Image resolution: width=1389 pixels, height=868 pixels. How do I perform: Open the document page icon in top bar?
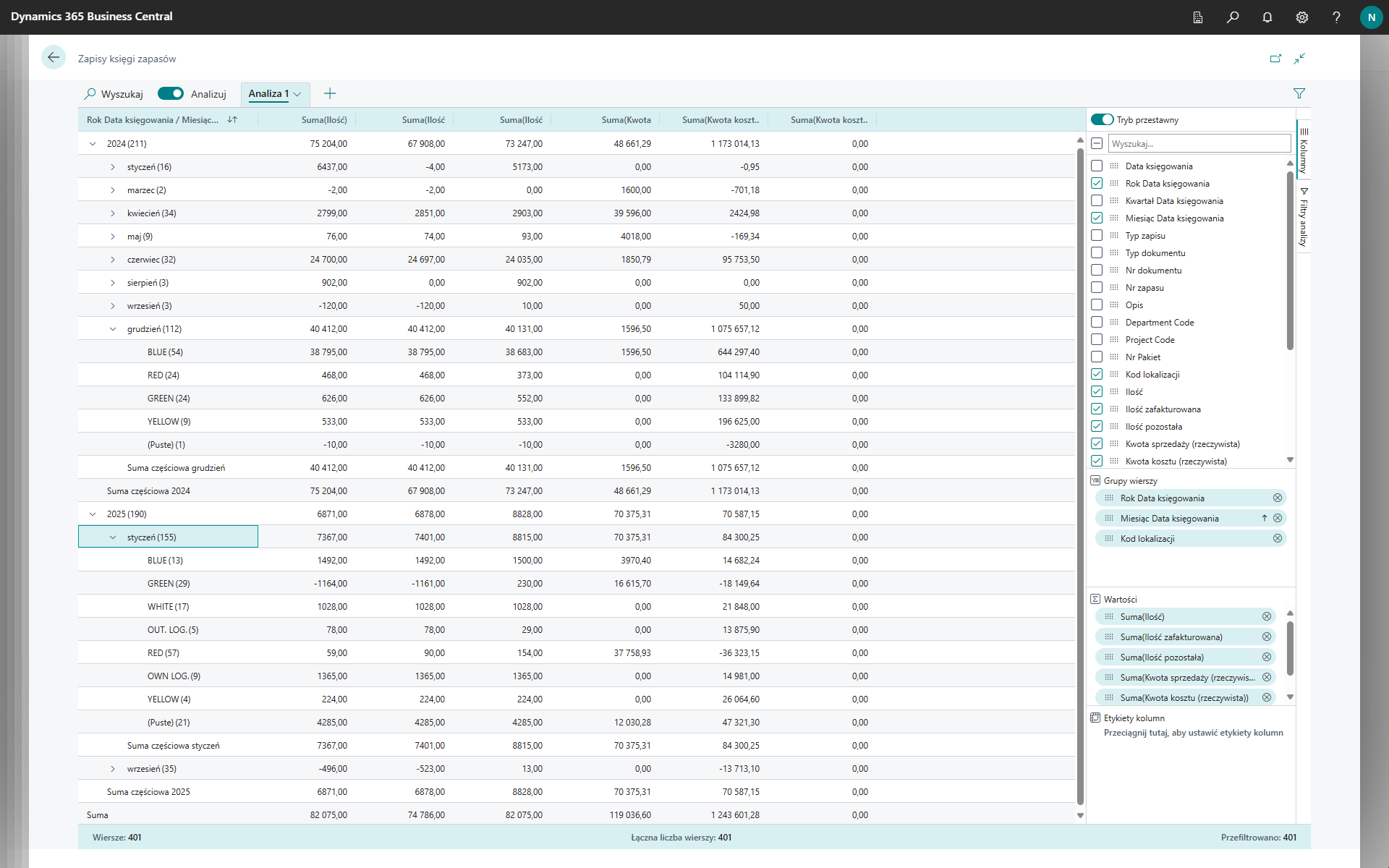pos(1198,17)
